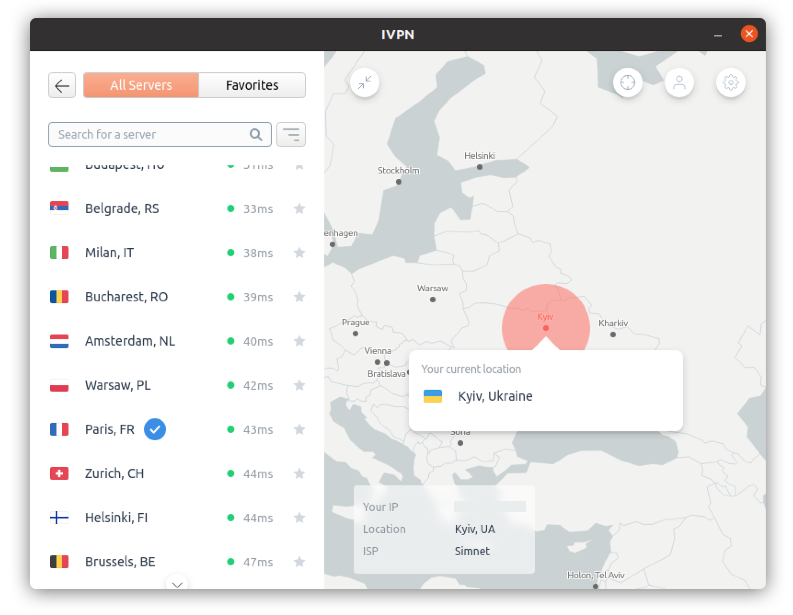
Task: Click the Ukrainian flag in location popup
Action: (432, 396)
